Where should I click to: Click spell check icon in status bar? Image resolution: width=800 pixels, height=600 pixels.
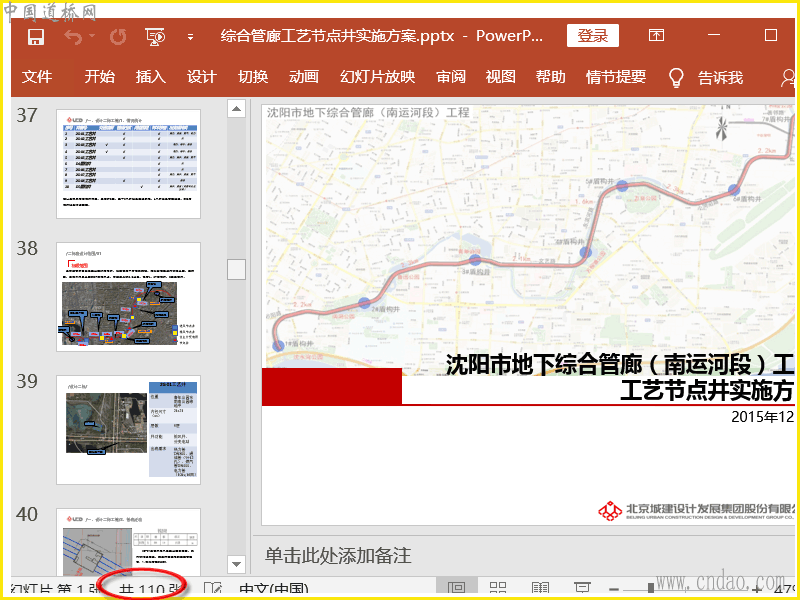pos(212,589)
